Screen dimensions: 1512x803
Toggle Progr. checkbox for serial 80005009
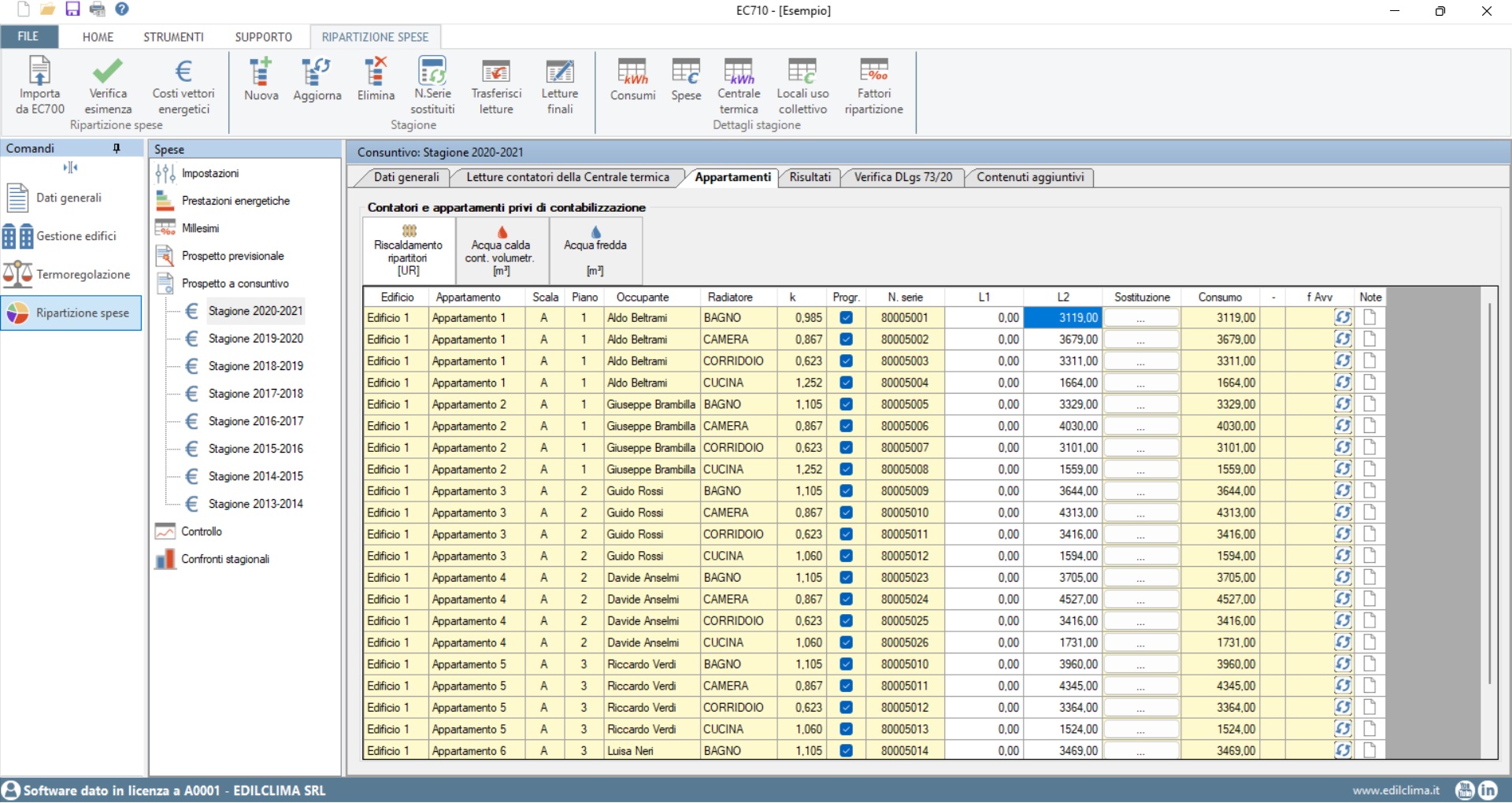click(846, 490)
